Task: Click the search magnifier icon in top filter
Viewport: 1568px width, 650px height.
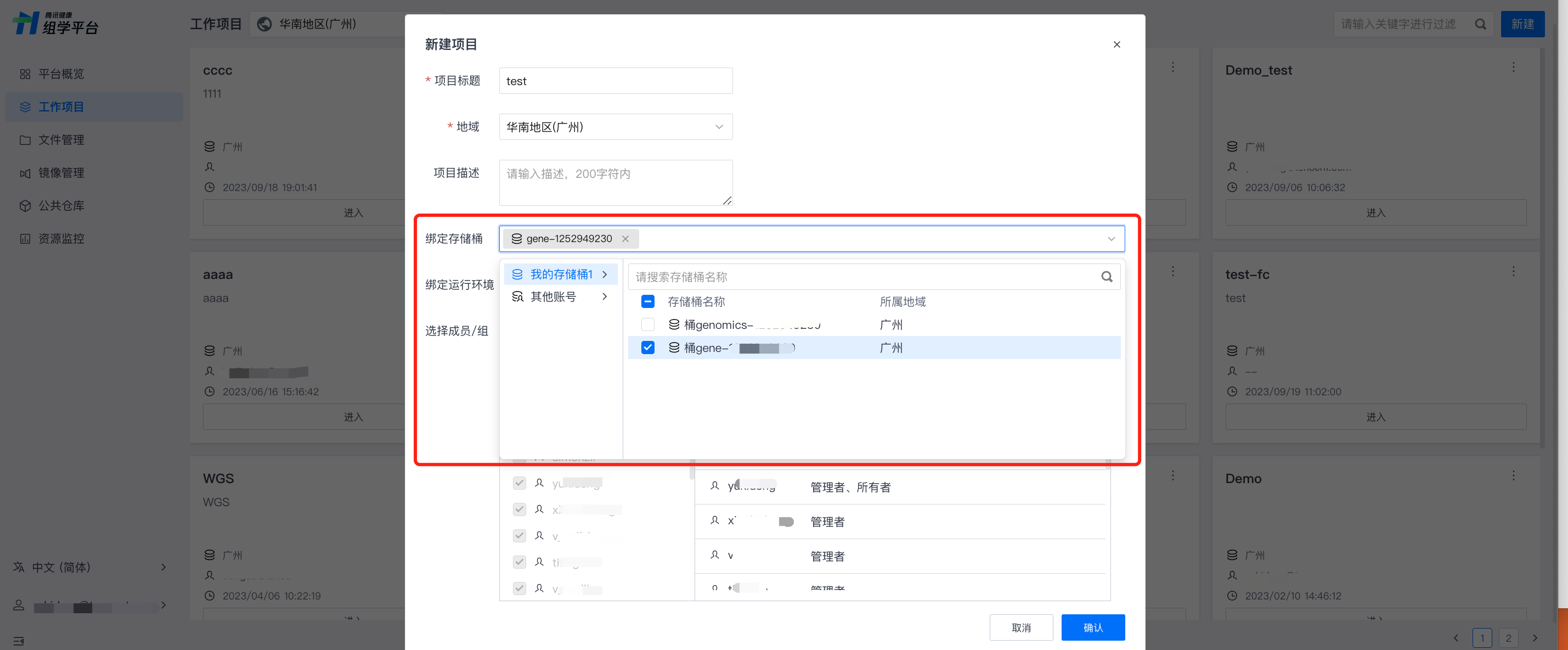Action: click(x=1480, y=24)
